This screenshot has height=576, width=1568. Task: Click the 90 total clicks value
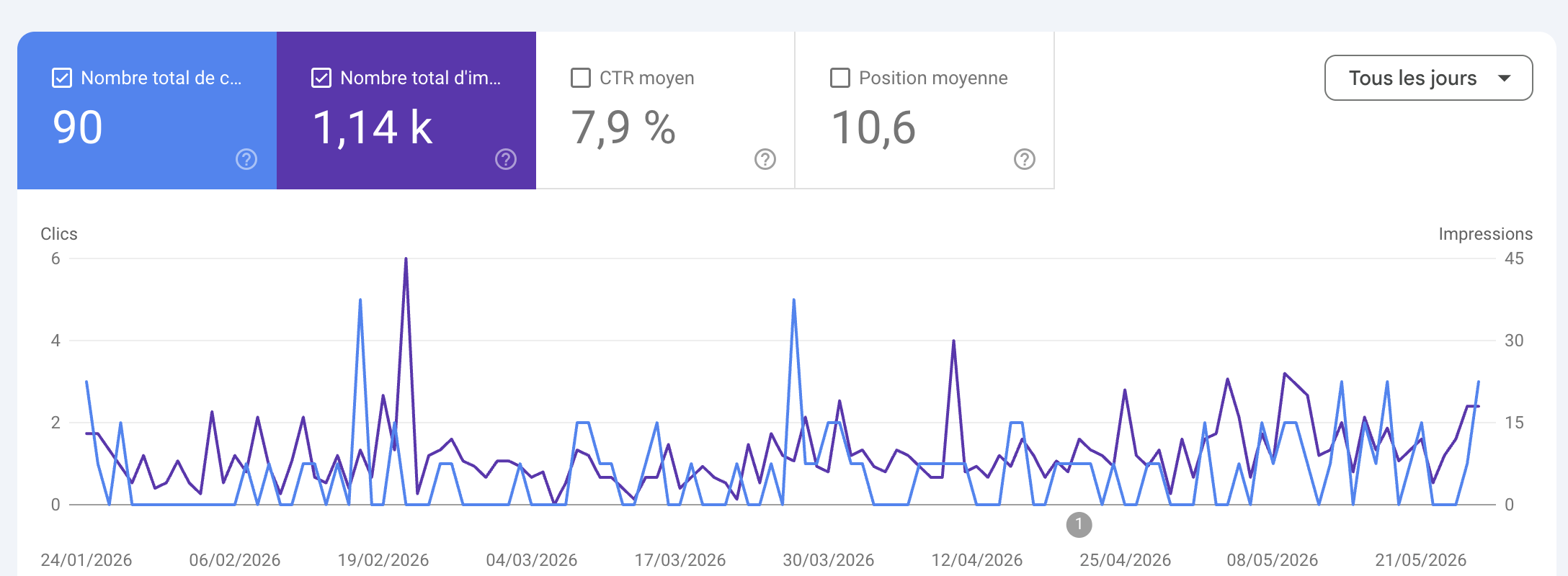(78, 128)
